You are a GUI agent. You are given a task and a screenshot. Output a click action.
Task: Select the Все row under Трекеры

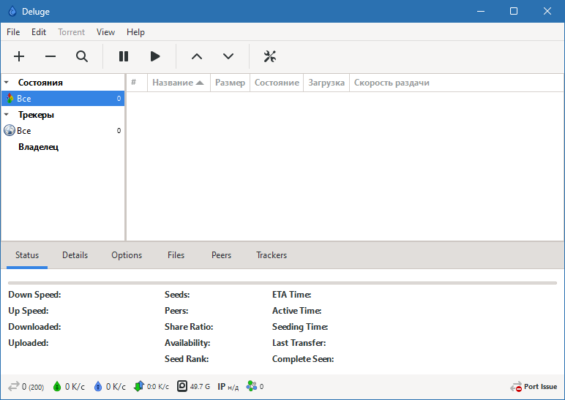(63, 130)
